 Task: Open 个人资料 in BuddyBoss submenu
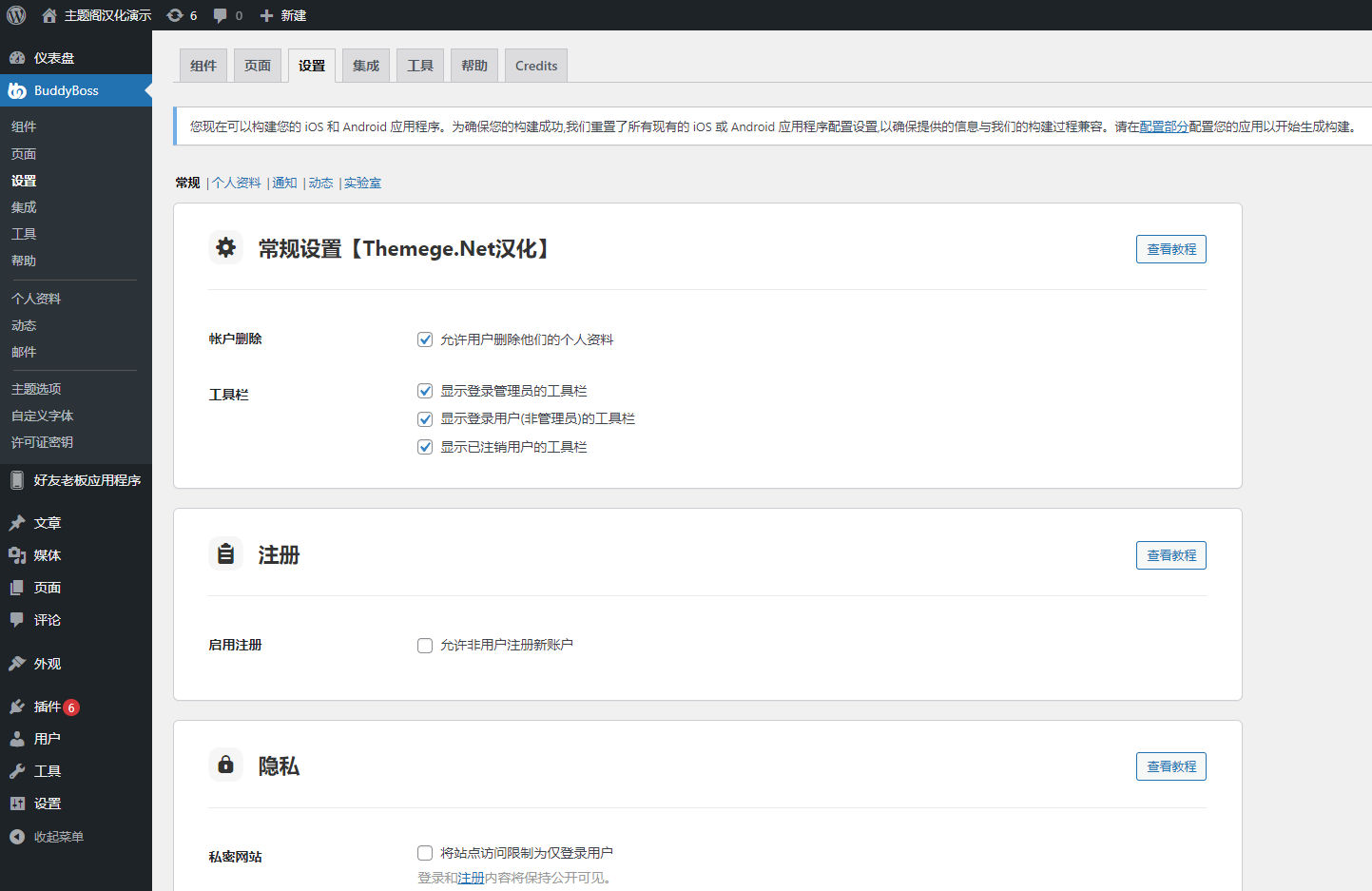click(x=36, y=299)
